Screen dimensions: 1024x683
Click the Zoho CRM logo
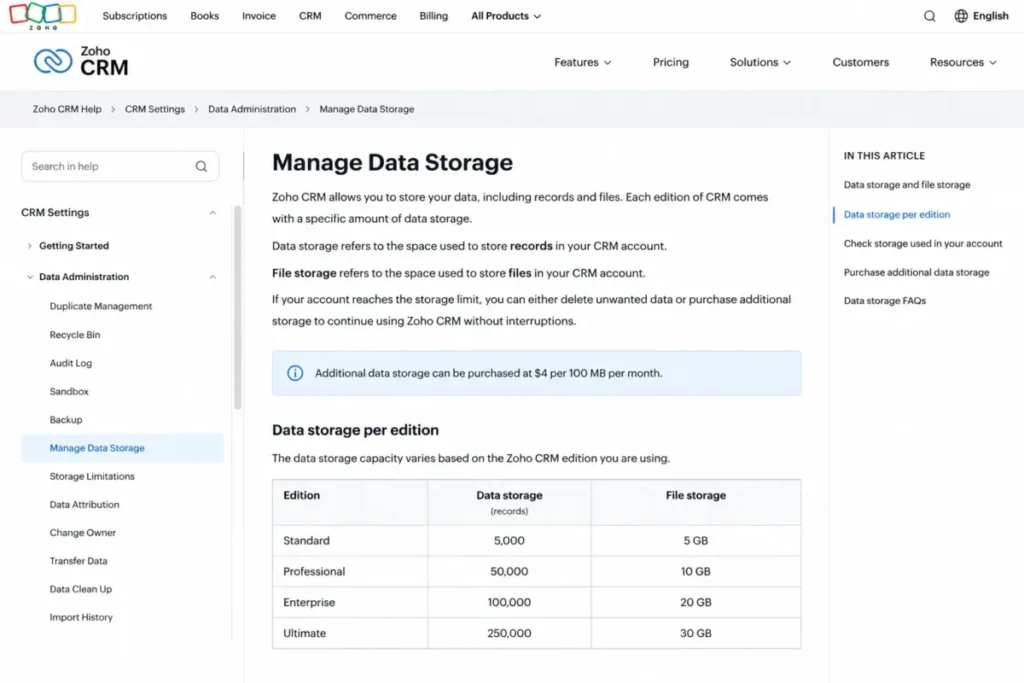(81, 61)
